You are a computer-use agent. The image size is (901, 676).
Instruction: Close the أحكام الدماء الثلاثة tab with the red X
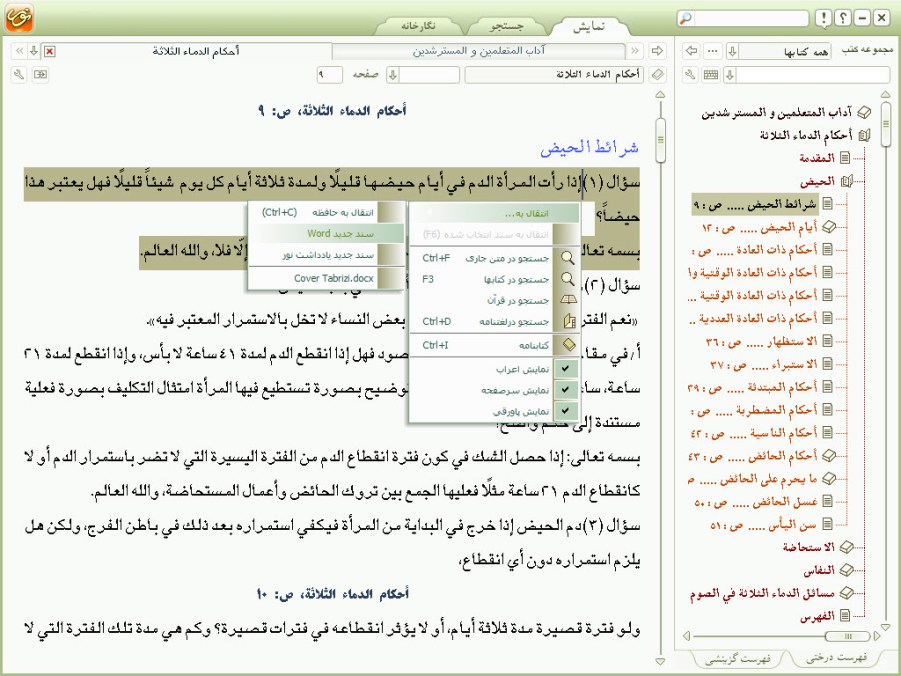(50, 51)
